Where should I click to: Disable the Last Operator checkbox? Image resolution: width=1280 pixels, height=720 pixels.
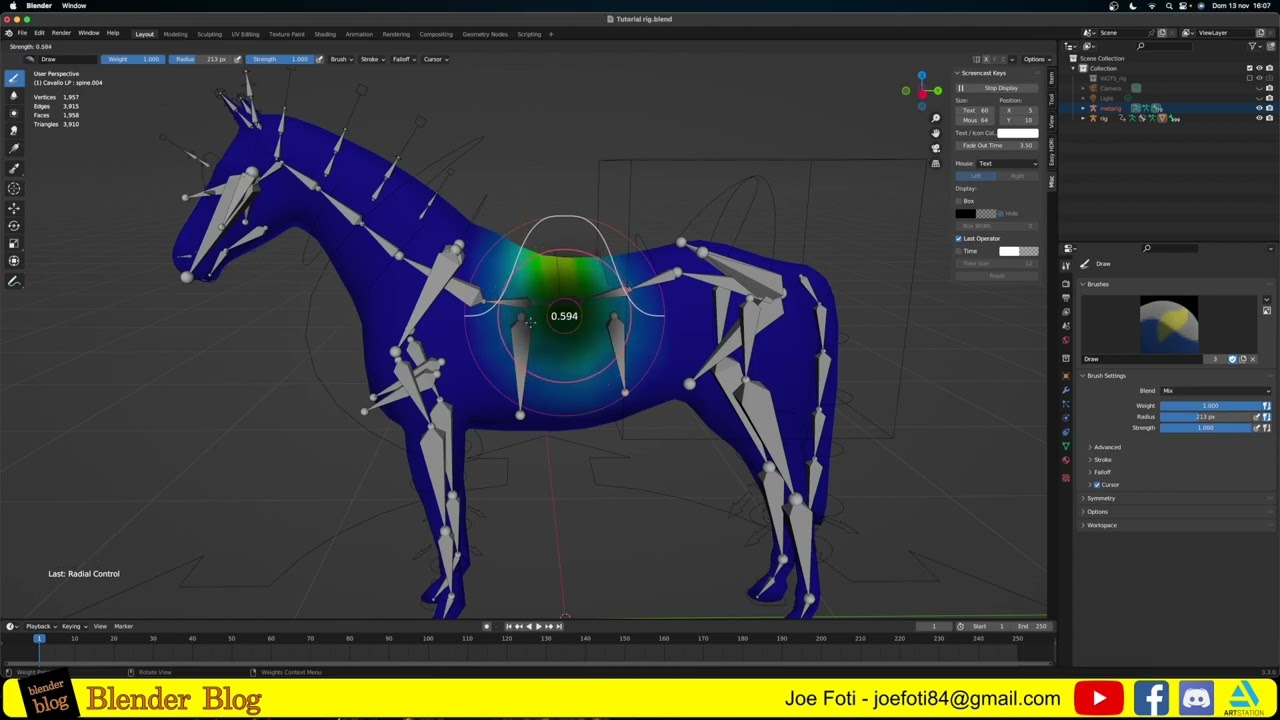coord(959,238)
